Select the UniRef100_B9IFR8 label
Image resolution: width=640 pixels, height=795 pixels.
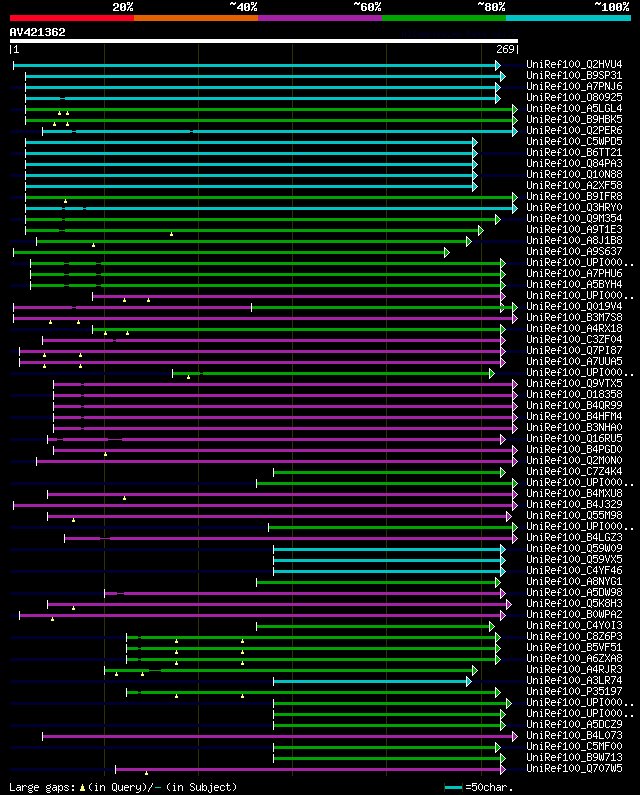pos(574,196)
